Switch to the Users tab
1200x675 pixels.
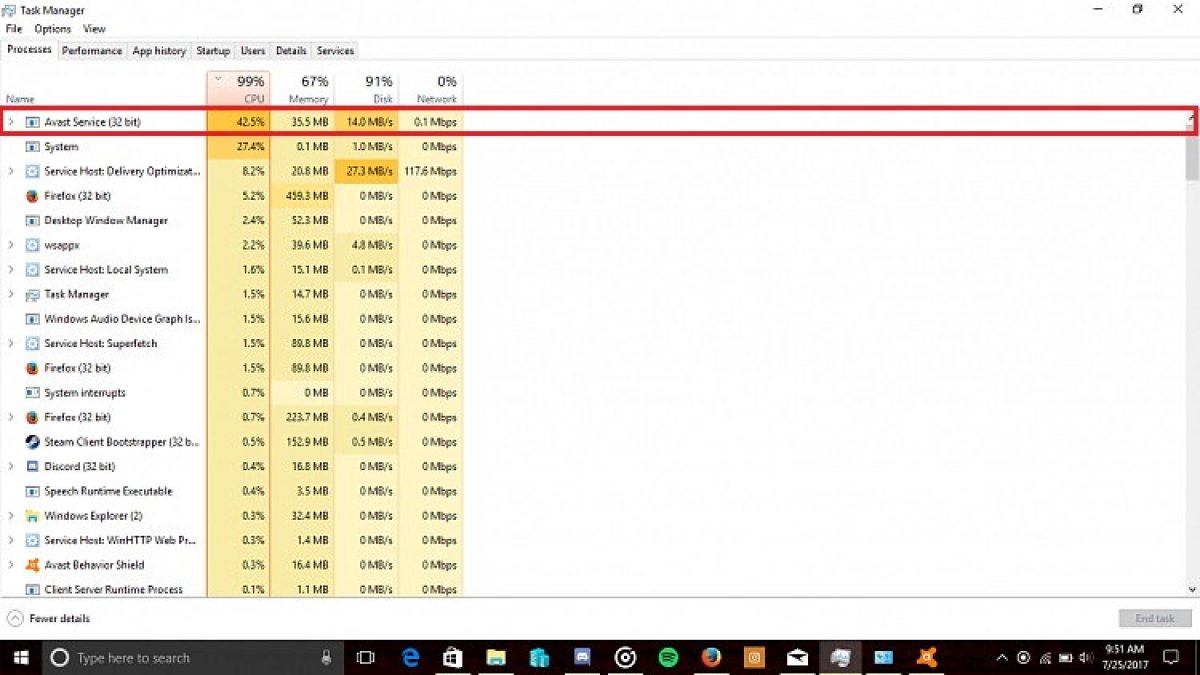pyautogui.click(x=253, y=51)
